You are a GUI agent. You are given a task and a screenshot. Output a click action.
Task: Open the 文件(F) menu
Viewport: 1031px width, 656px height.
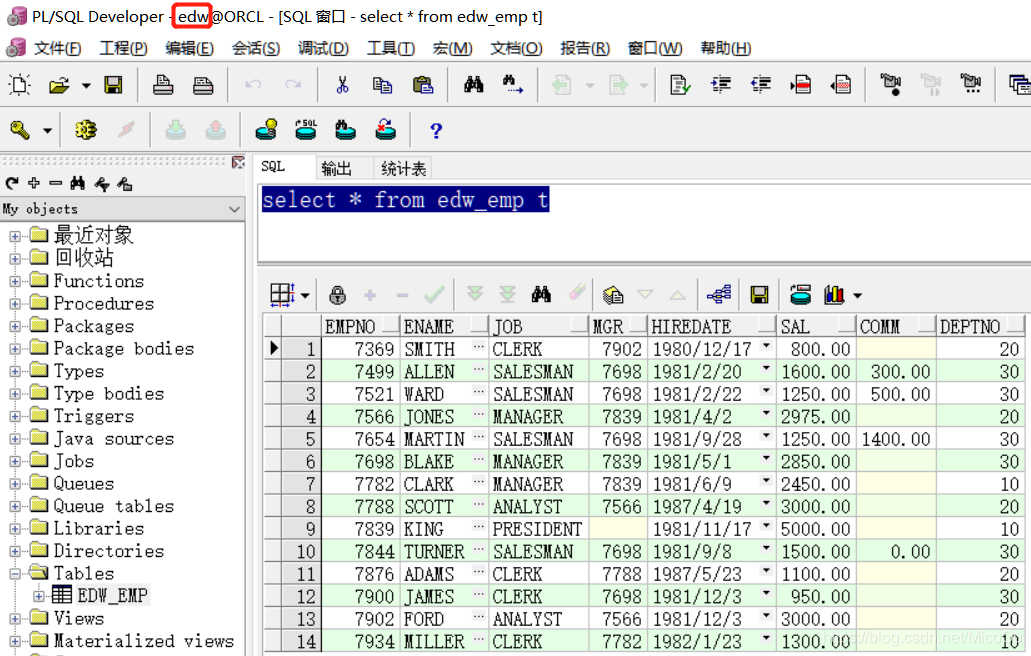(x=57, y=49)
